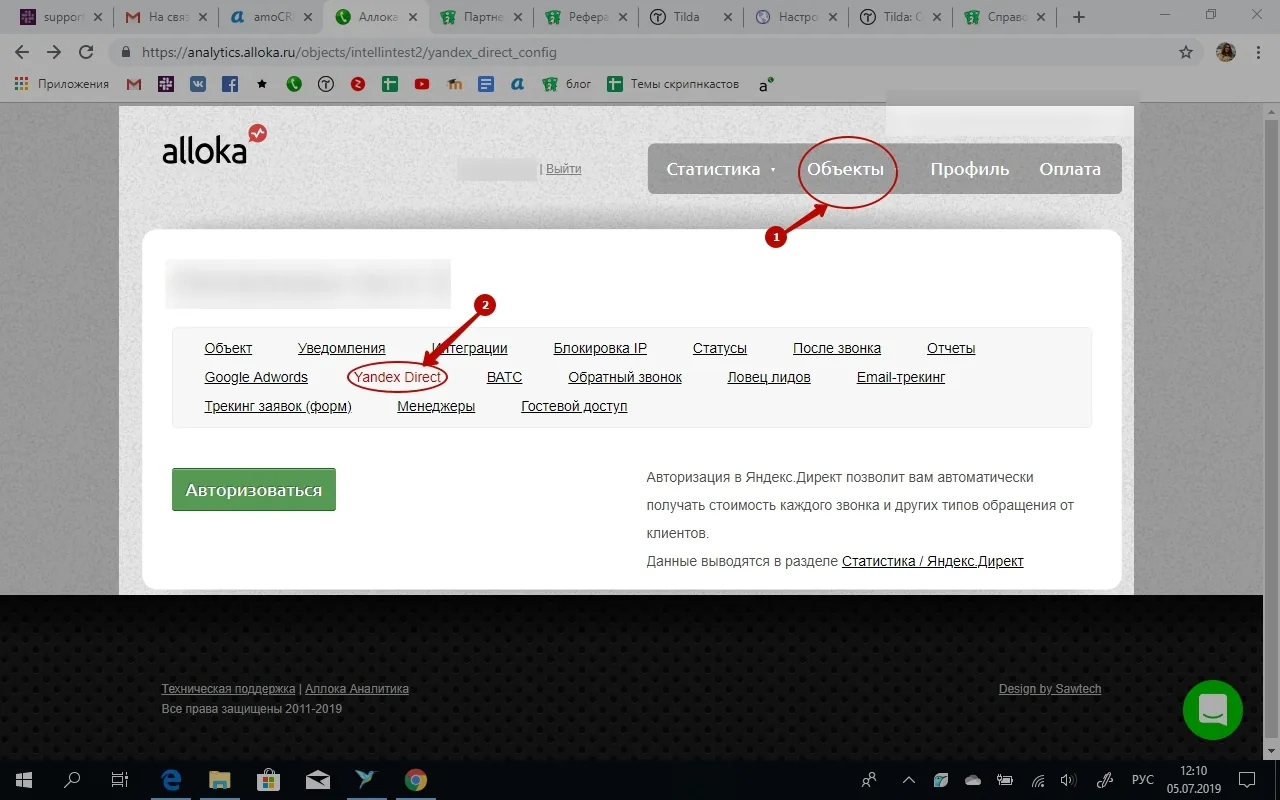Open the Facebook bookmark icon
1280x800 pixels.
(x=230, y=84)
